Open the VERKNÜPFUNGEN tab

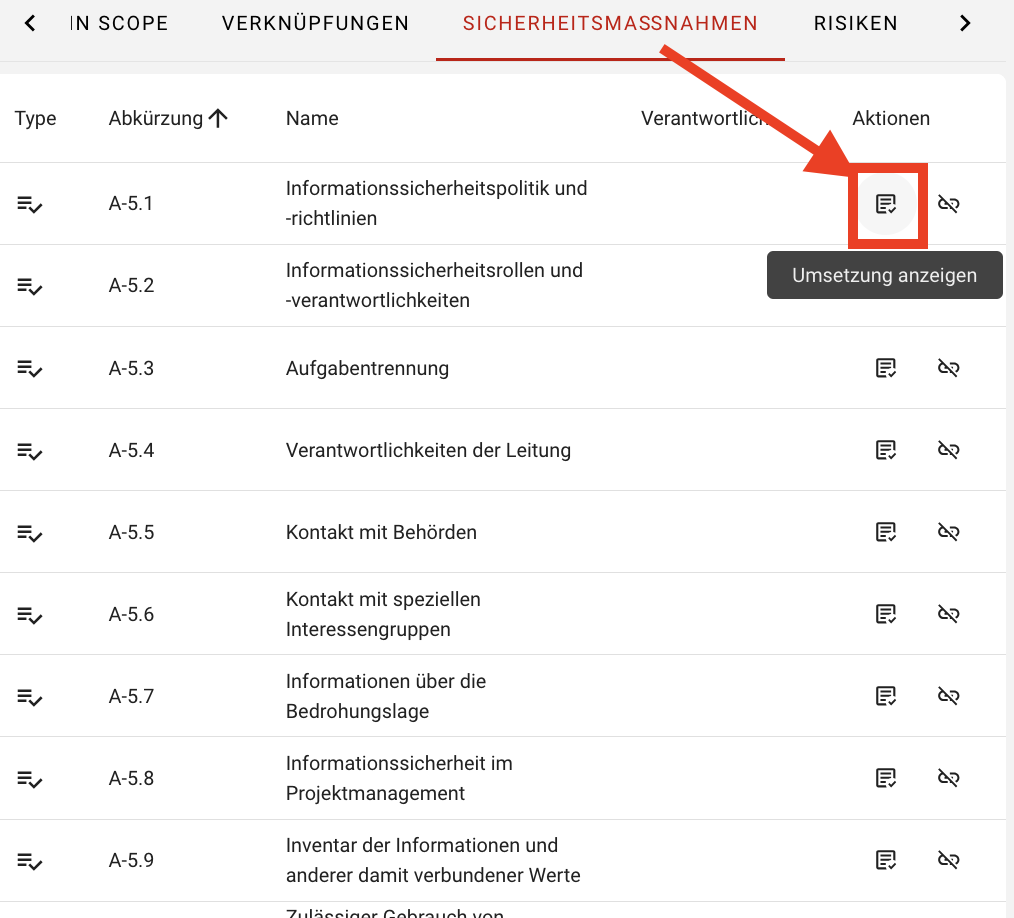(x=315, y=23)
